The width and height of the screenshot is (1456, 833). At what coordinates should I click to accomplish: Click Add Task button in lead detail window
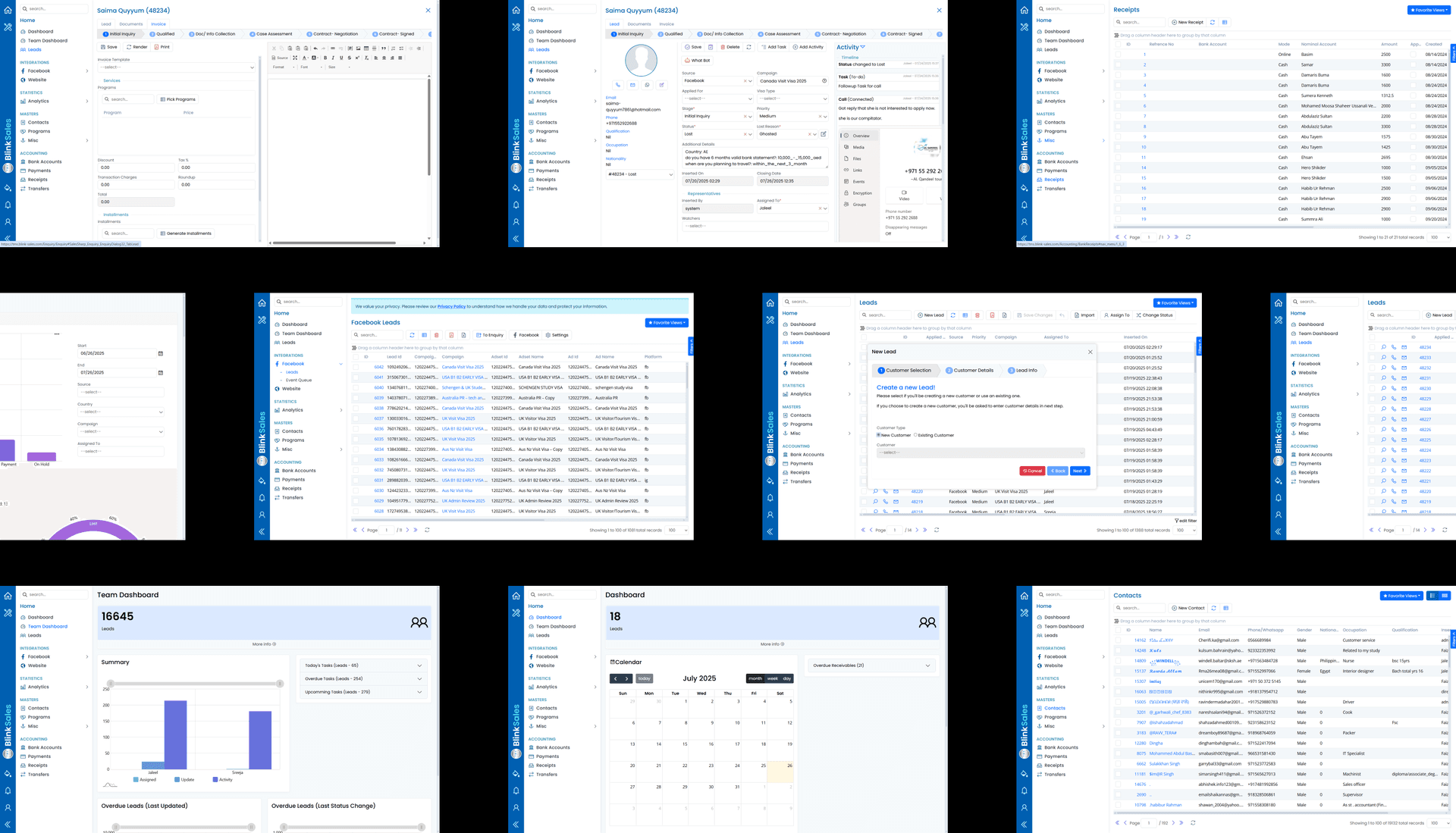tap(774, 47)
